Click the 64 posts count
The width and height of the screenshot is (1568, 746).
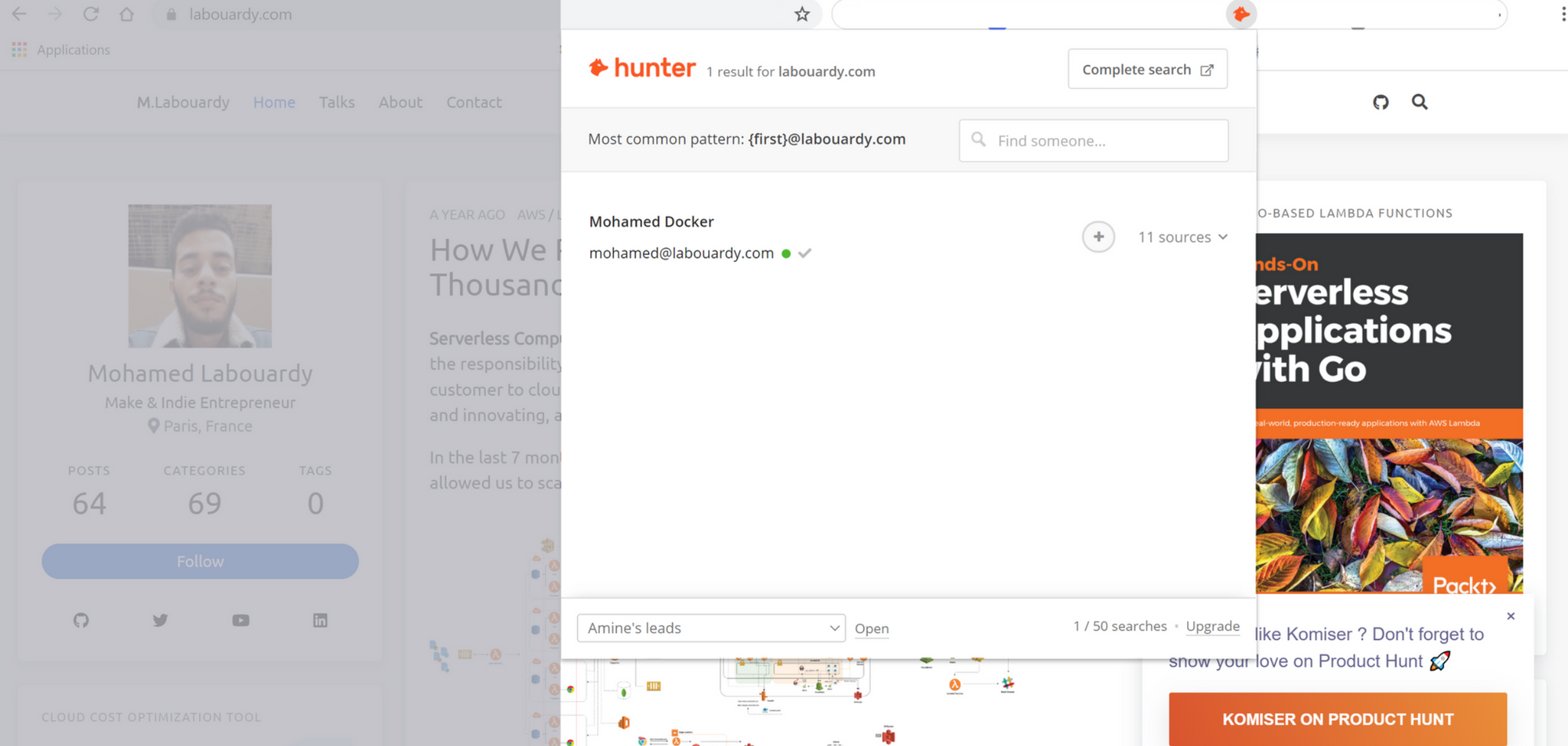[89, 504]
